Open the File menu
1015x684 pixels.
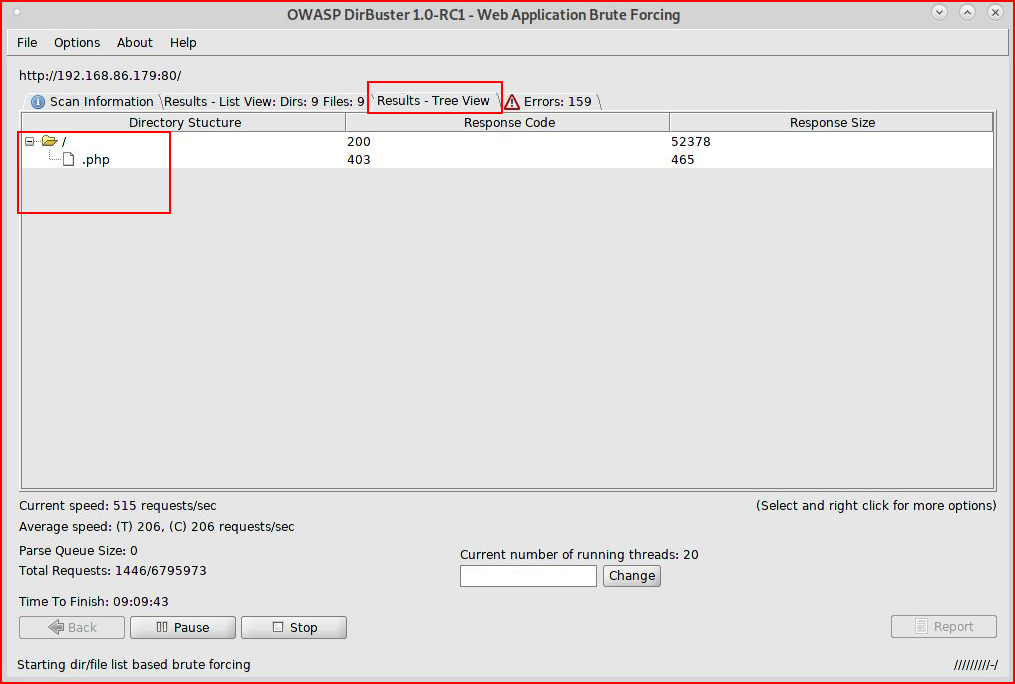[27, 43]
